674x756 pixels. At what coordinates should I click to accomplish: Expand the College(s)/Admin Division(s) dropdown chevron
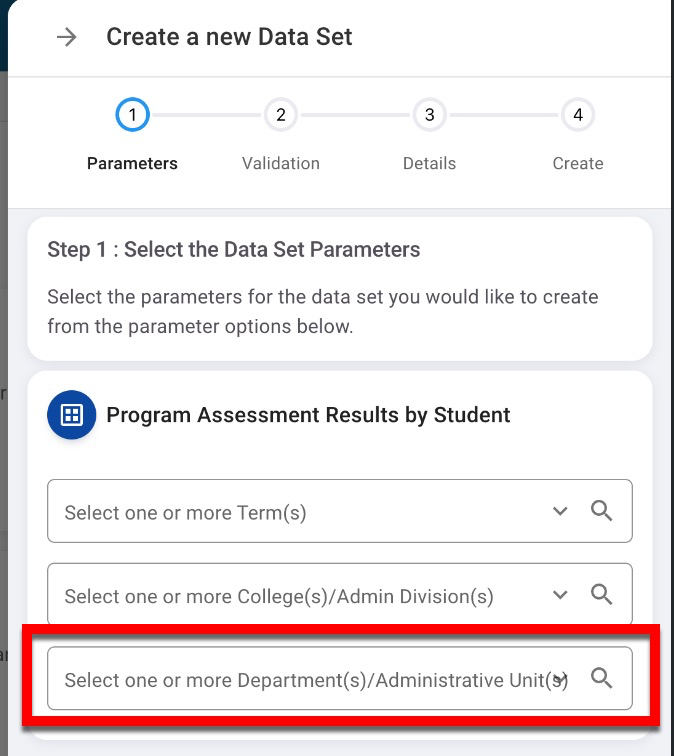(560, 594)
